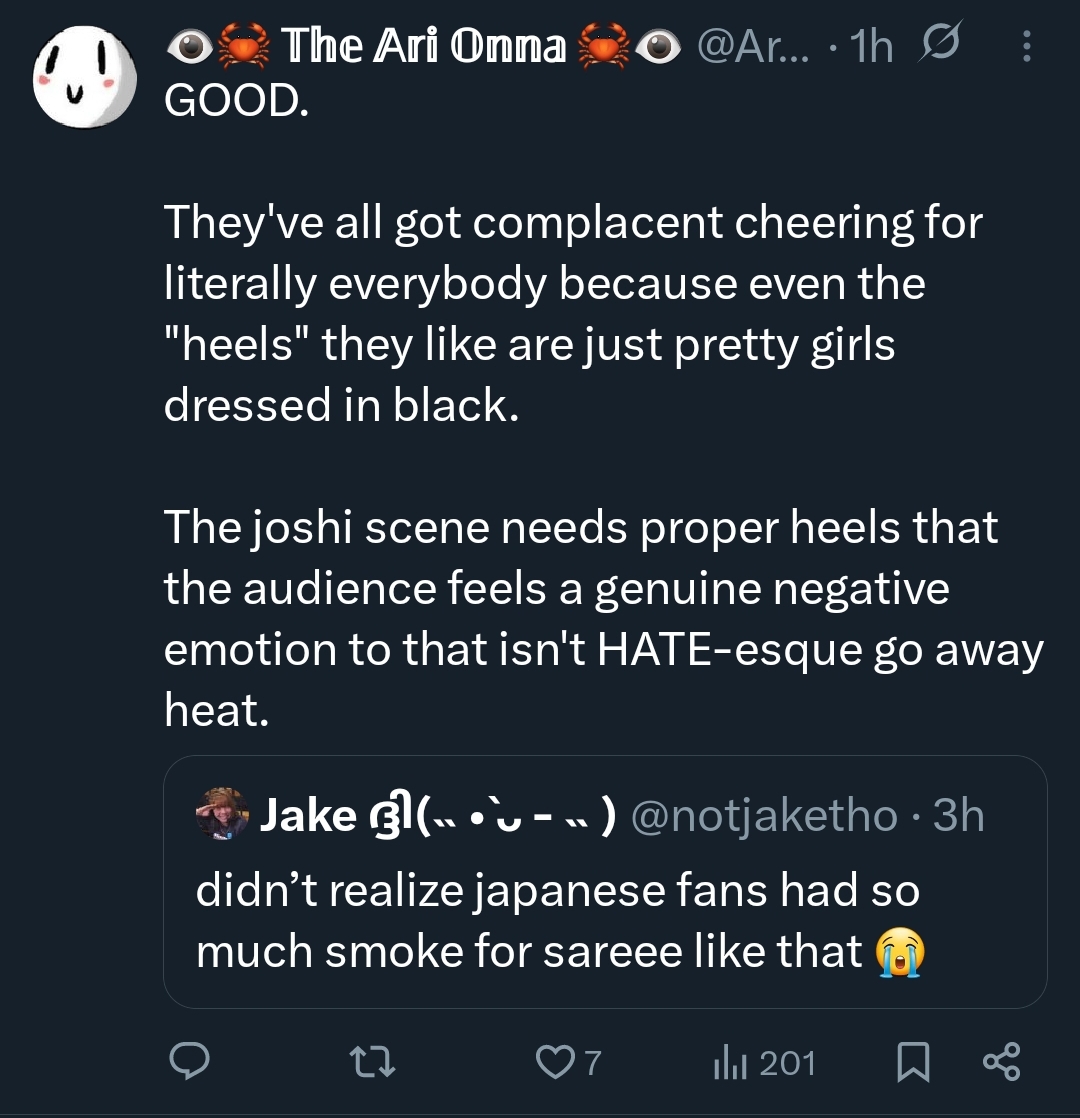Click the 3h quoted tweet timestamp
This screenshot has width=1080, height=1118.
click(x=958, y=816)
